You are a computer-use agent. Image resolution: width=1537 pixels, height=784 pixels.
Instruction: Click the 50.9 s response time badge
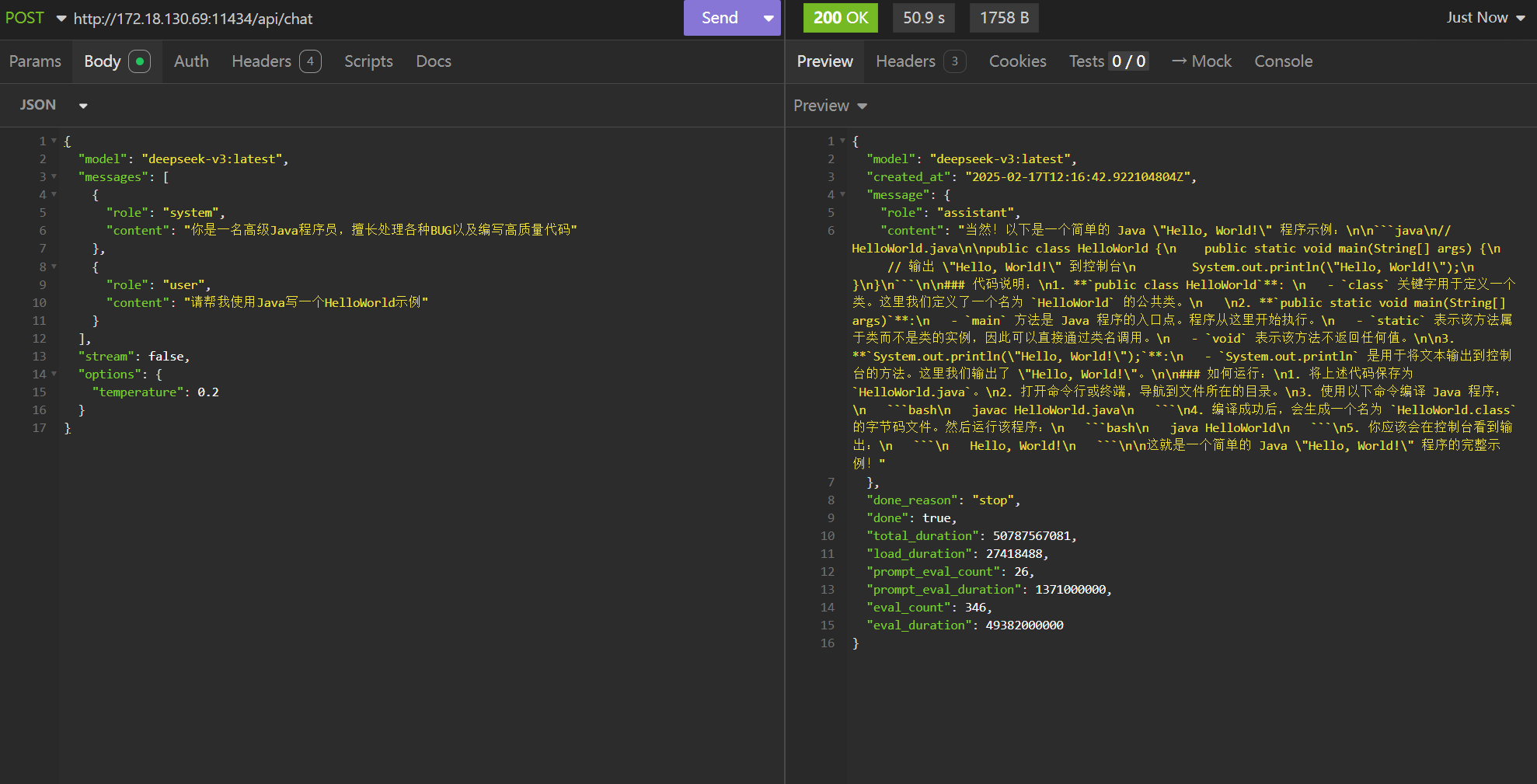coord(924,18)
